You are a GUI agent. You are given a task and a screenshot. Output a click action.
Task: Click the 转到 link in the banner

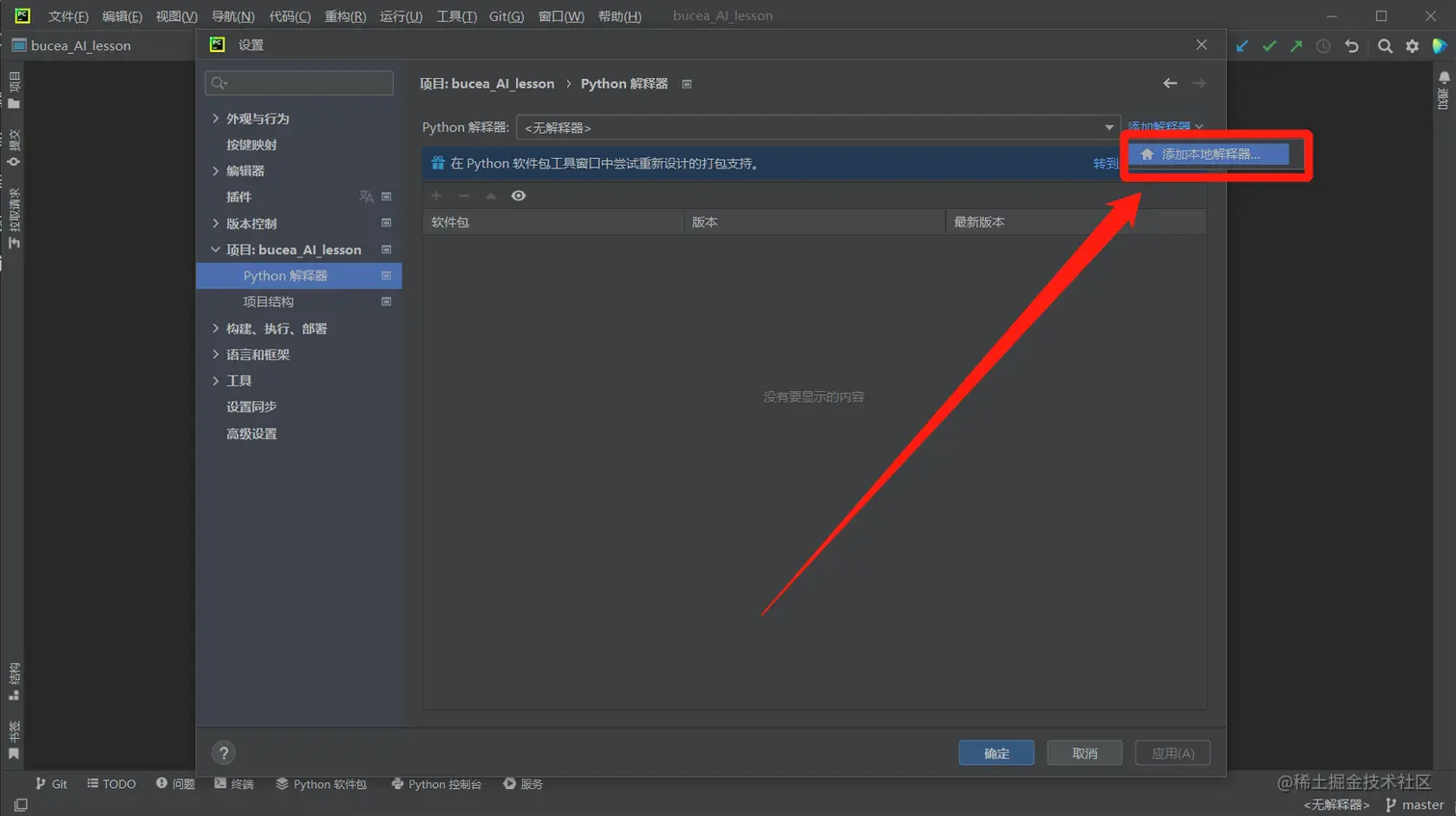click(x=1105, y=164)
